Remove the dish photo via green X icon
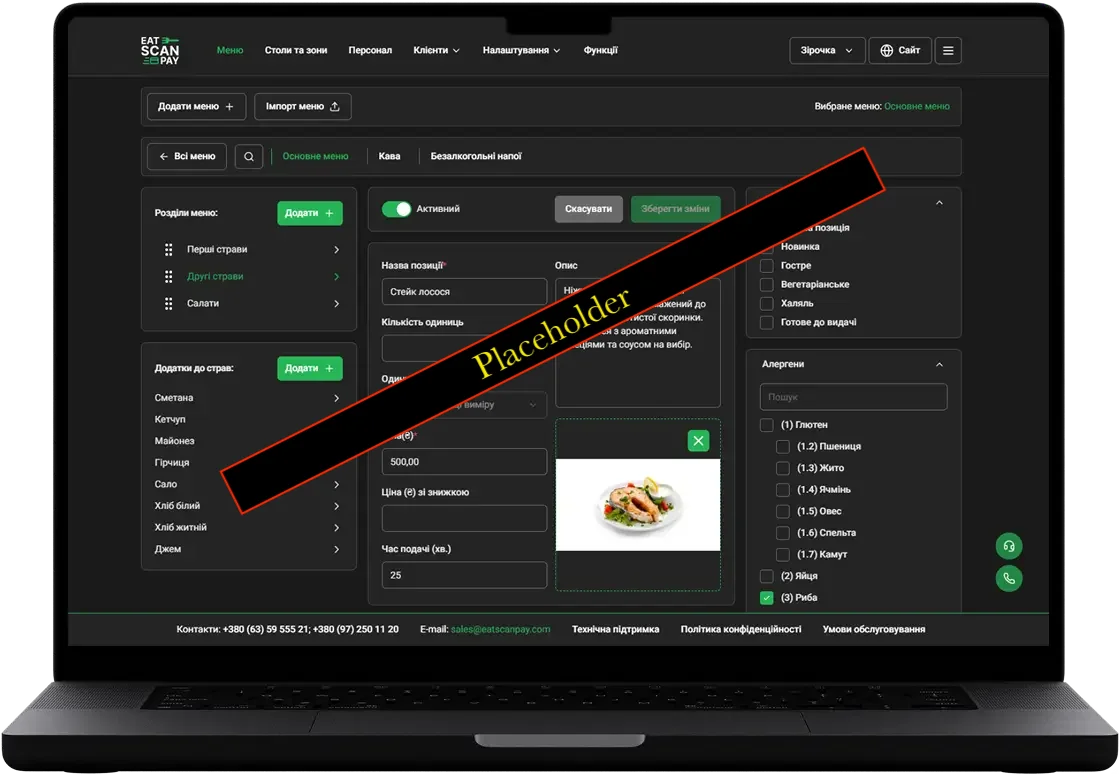Image resolution: width=1120 pixels, height=776 pixels. point(697,440)
